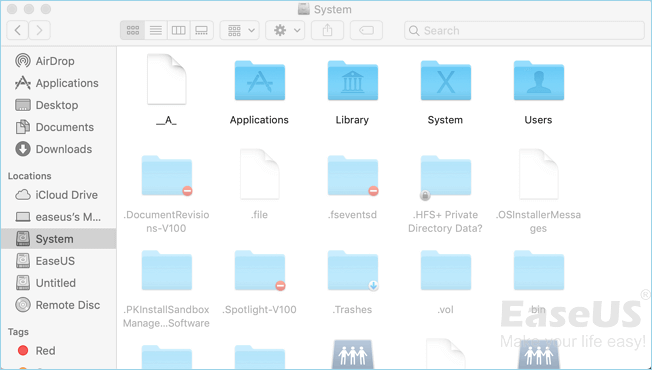Select the Applications folder icon
The width and height of the screenshot is (652, 370).
click(x=259, y=81)
